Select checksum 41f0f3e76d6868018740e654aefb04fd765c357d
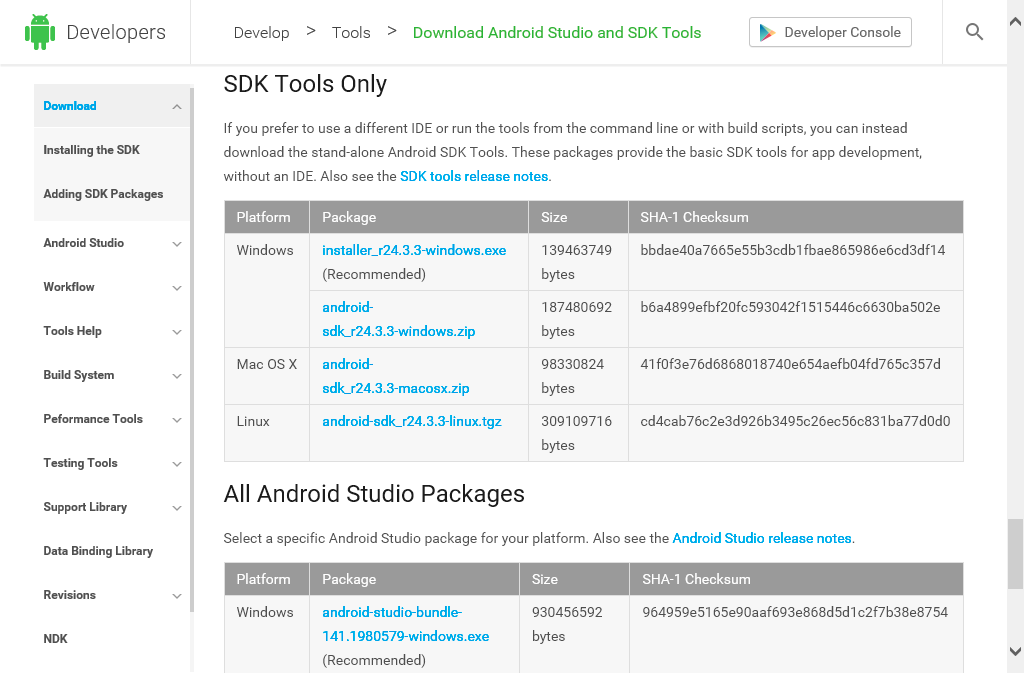 coord(791,364)
